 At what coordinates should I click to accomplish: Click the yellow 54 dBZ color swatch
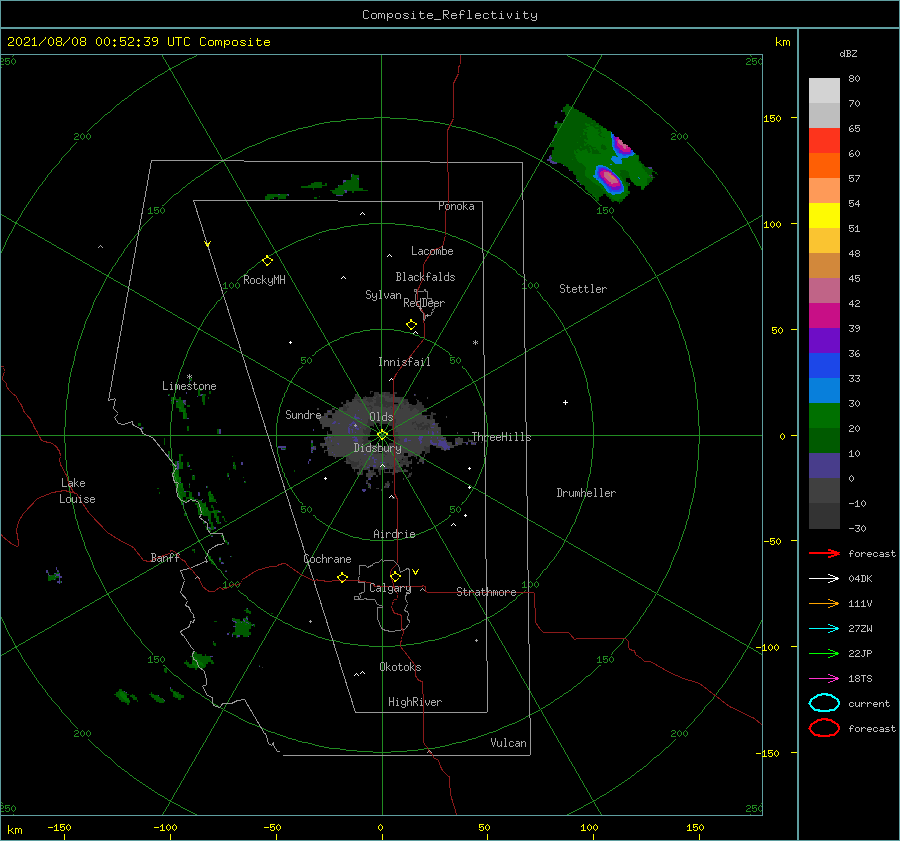(824, 216)
